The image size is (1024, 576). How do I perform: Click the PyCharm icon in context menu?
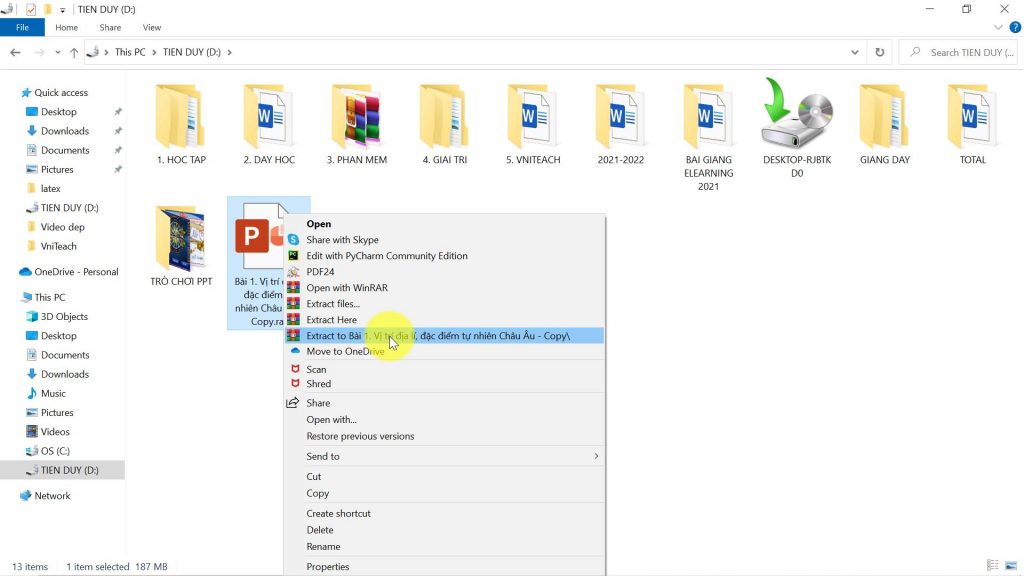click(293, 256)
